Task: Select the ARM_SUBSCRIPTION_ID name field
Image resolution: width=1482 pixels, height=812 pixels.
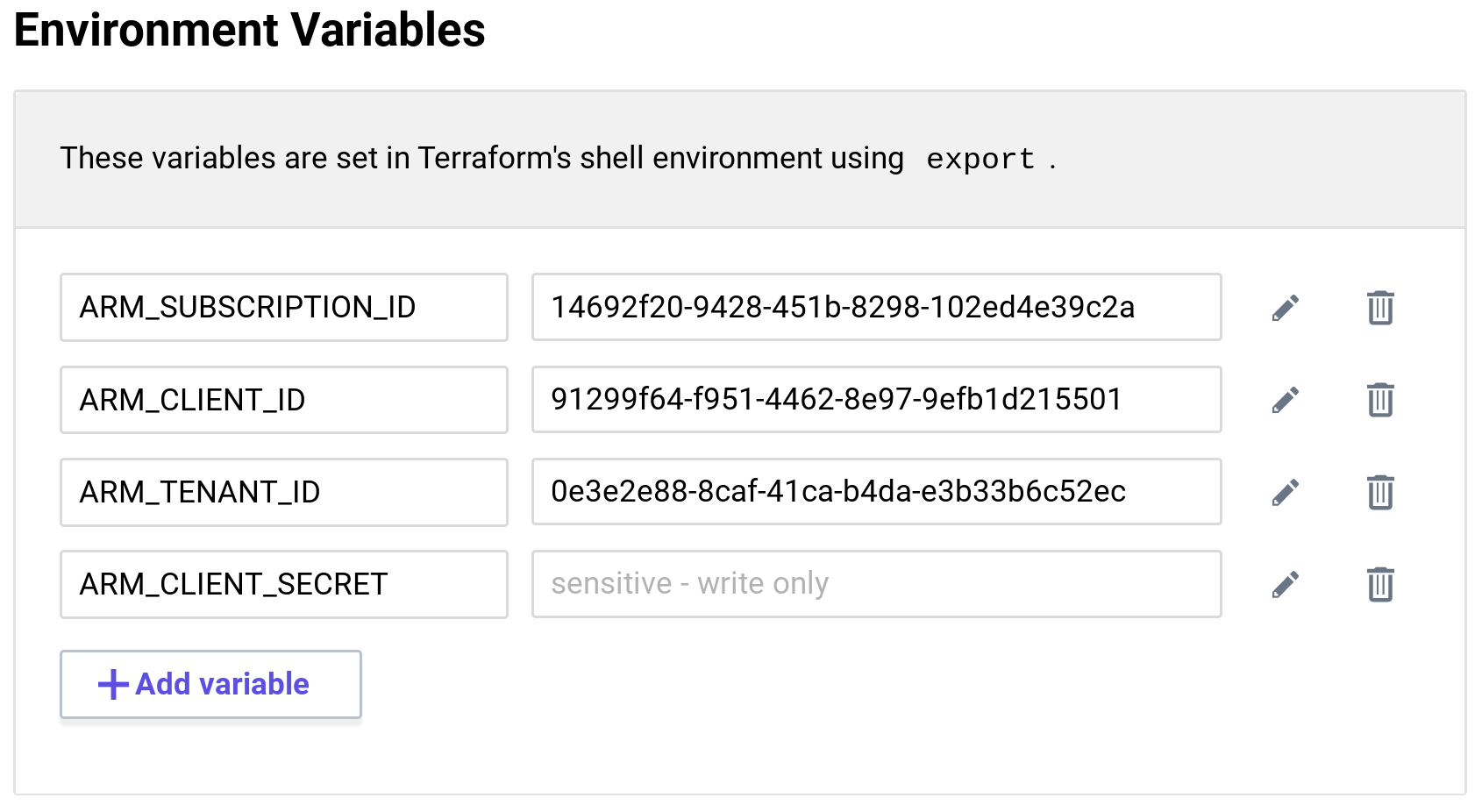Action: pyautogui.click(x=283, y=307)
